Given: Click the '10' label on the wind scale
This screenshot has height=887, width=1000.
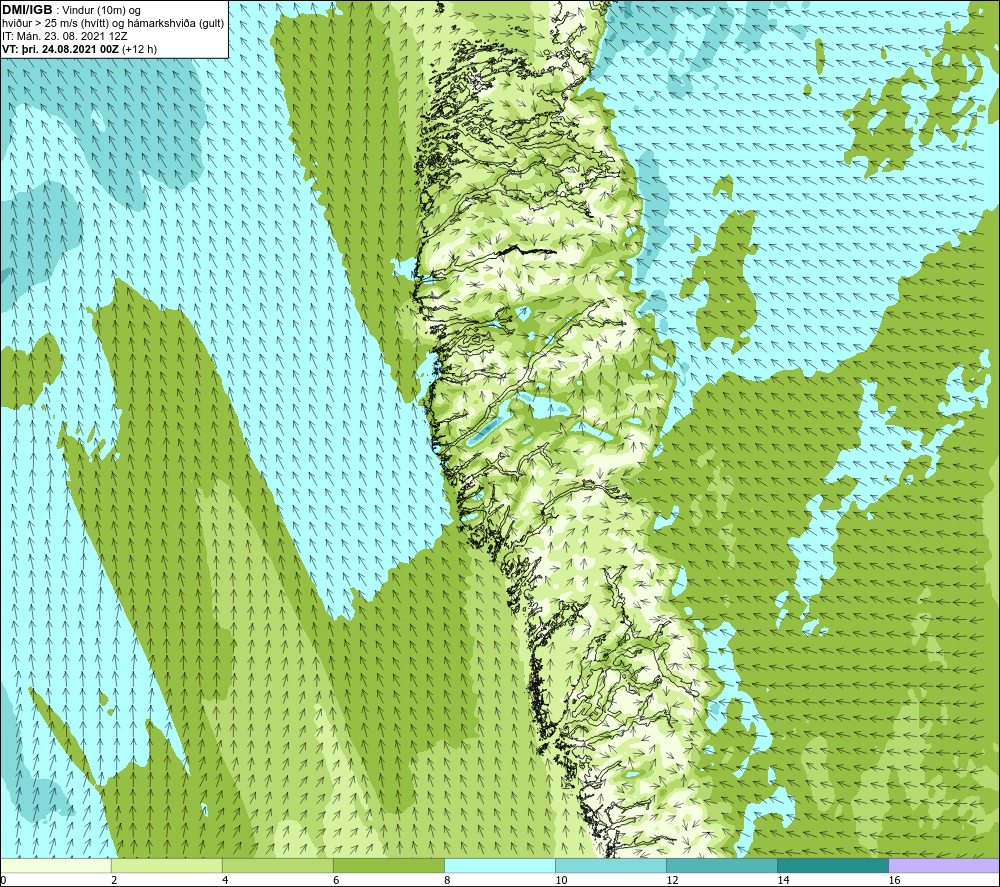Looking at the screenshot, I should pos(561,881).
